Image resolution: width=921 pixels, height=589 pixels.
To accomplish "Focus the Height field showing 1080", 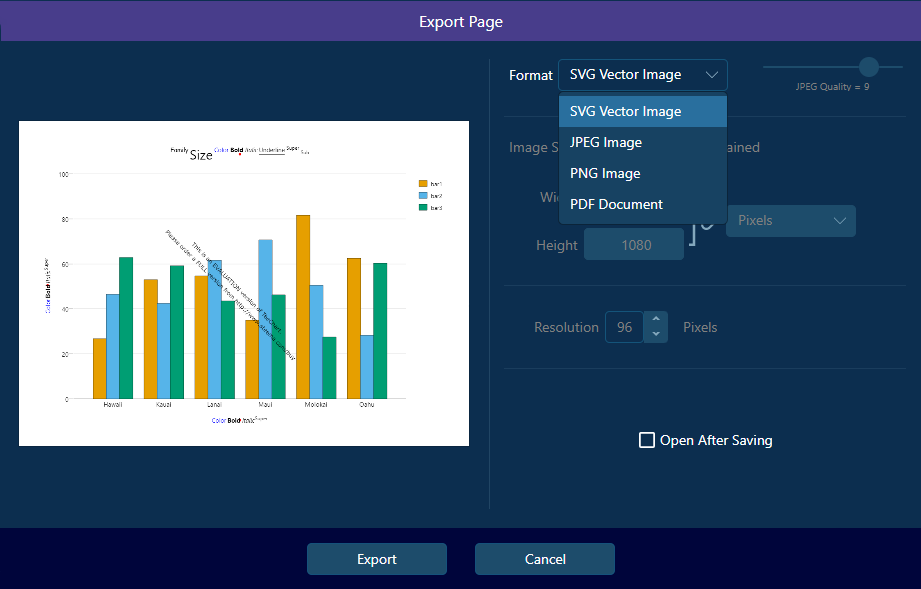I will point(634,244).
